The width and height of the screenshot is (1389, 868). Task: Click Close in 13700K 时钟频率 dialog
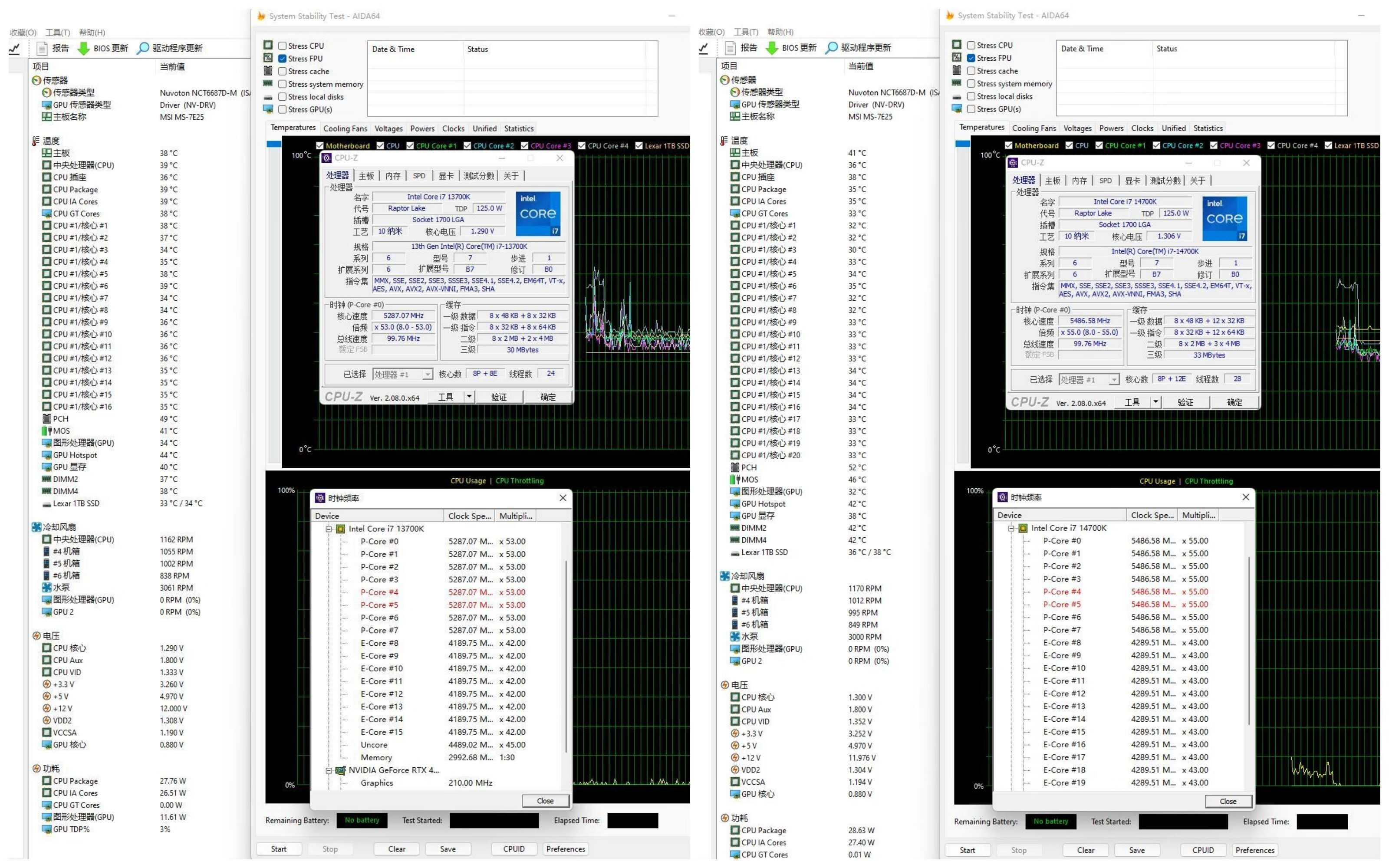coord(545,801)
